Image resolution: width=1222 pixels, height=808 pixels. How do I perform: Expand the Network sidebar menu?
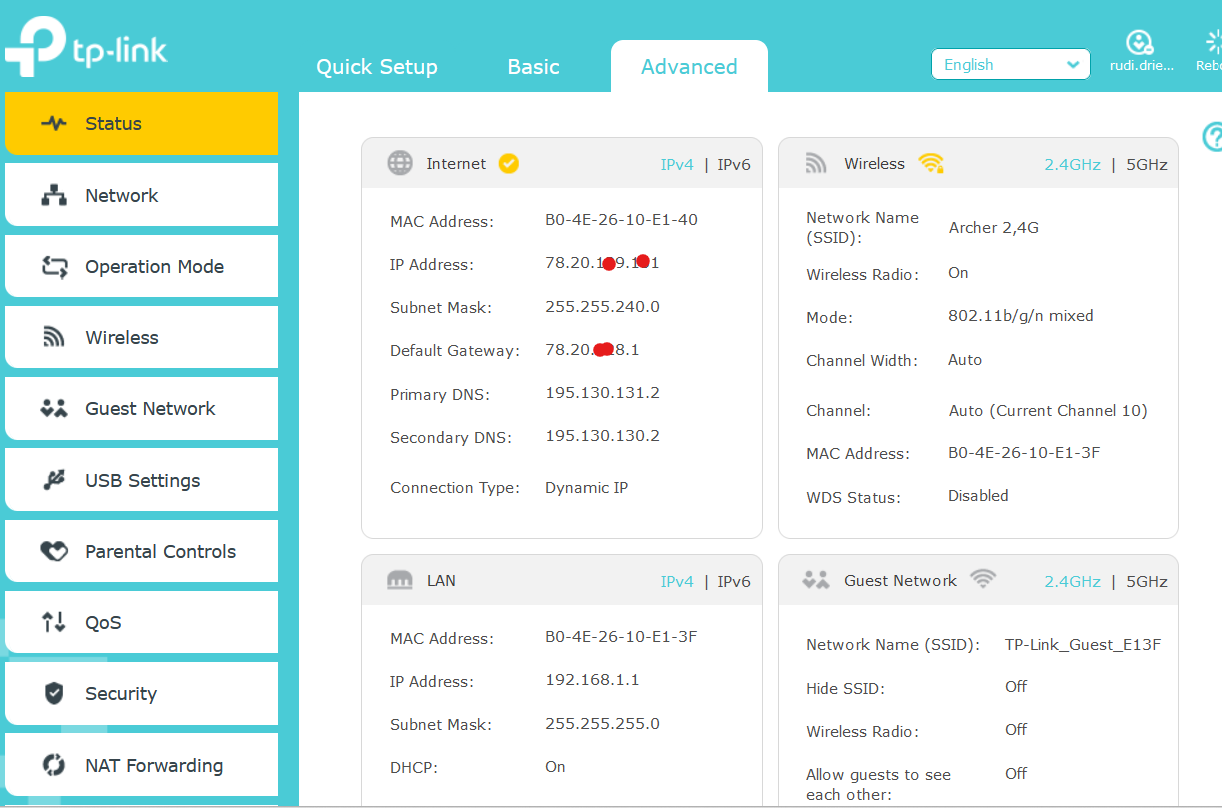click(141, 195)
